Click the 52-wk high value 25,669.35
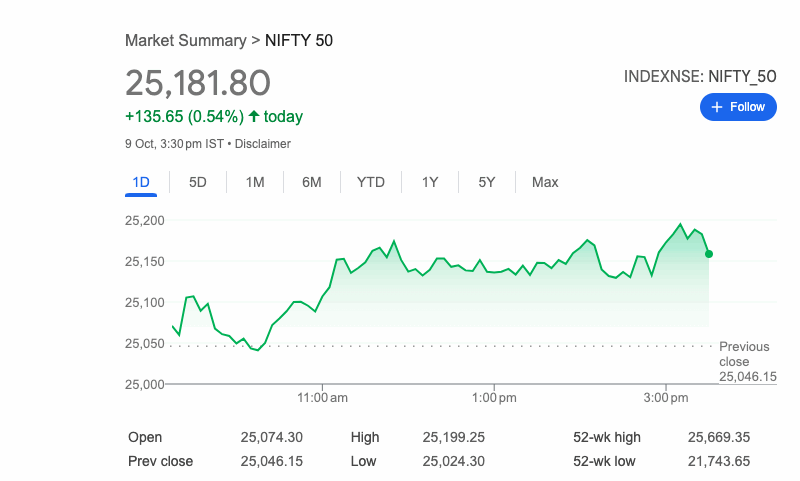This screenshot has width=800, height=481. tap(719, 437)
